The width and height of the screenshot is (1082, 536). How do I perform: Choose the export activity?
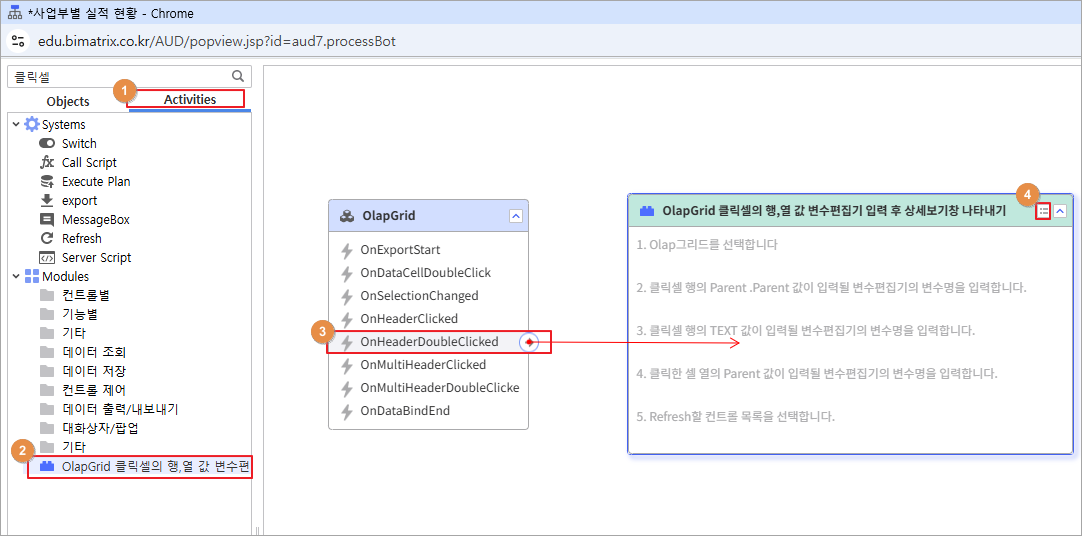pyautogui.click(x=79, y=201)
